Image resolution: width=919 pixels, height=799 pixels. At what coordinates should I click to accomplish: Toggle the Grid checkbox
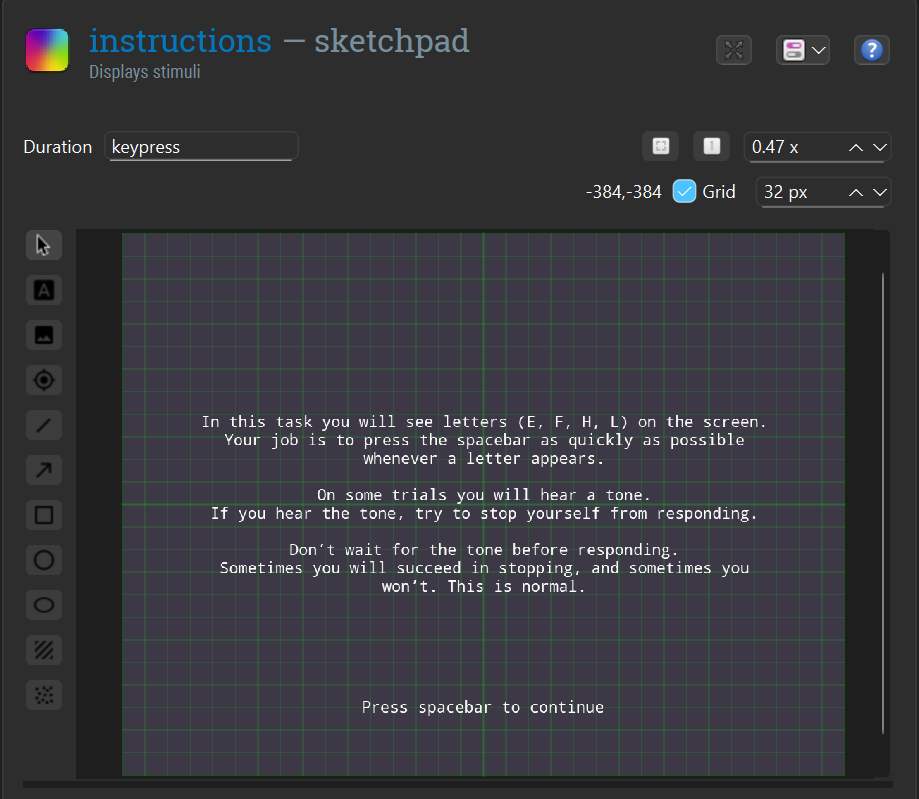click(684, 191)
